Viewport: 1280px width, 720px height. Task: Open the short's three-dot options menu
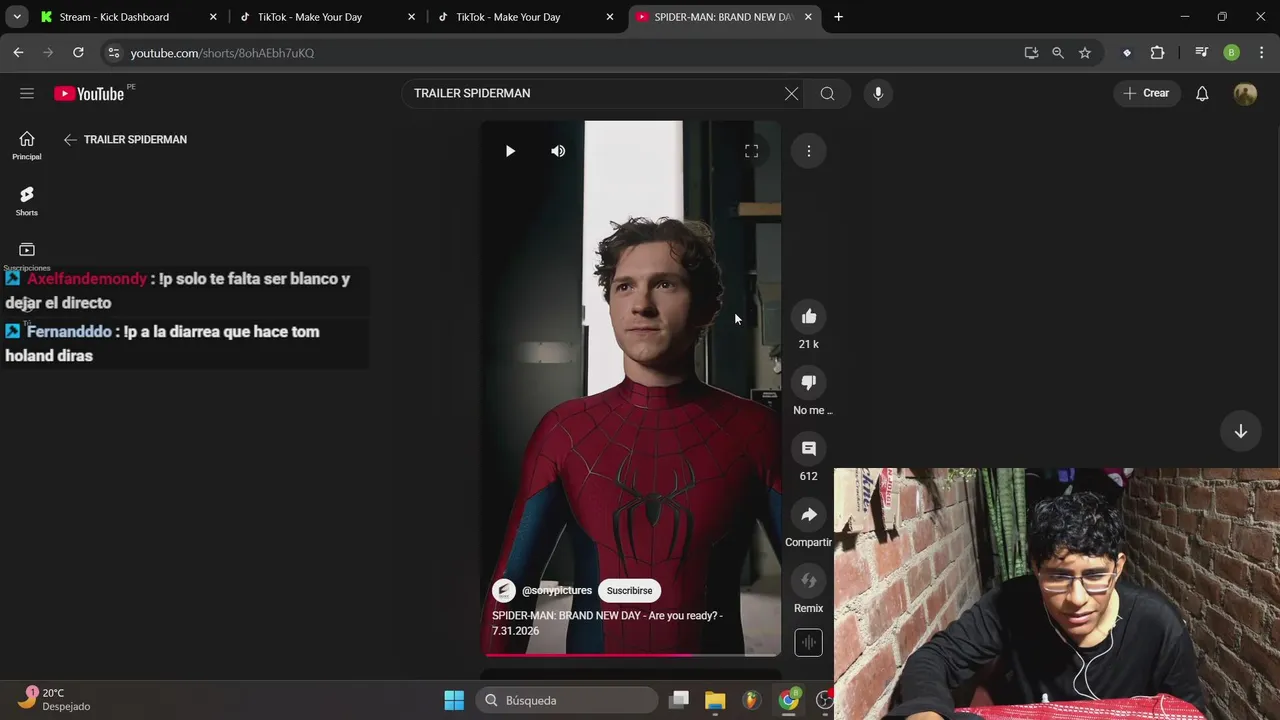click(x=809, y=151)
